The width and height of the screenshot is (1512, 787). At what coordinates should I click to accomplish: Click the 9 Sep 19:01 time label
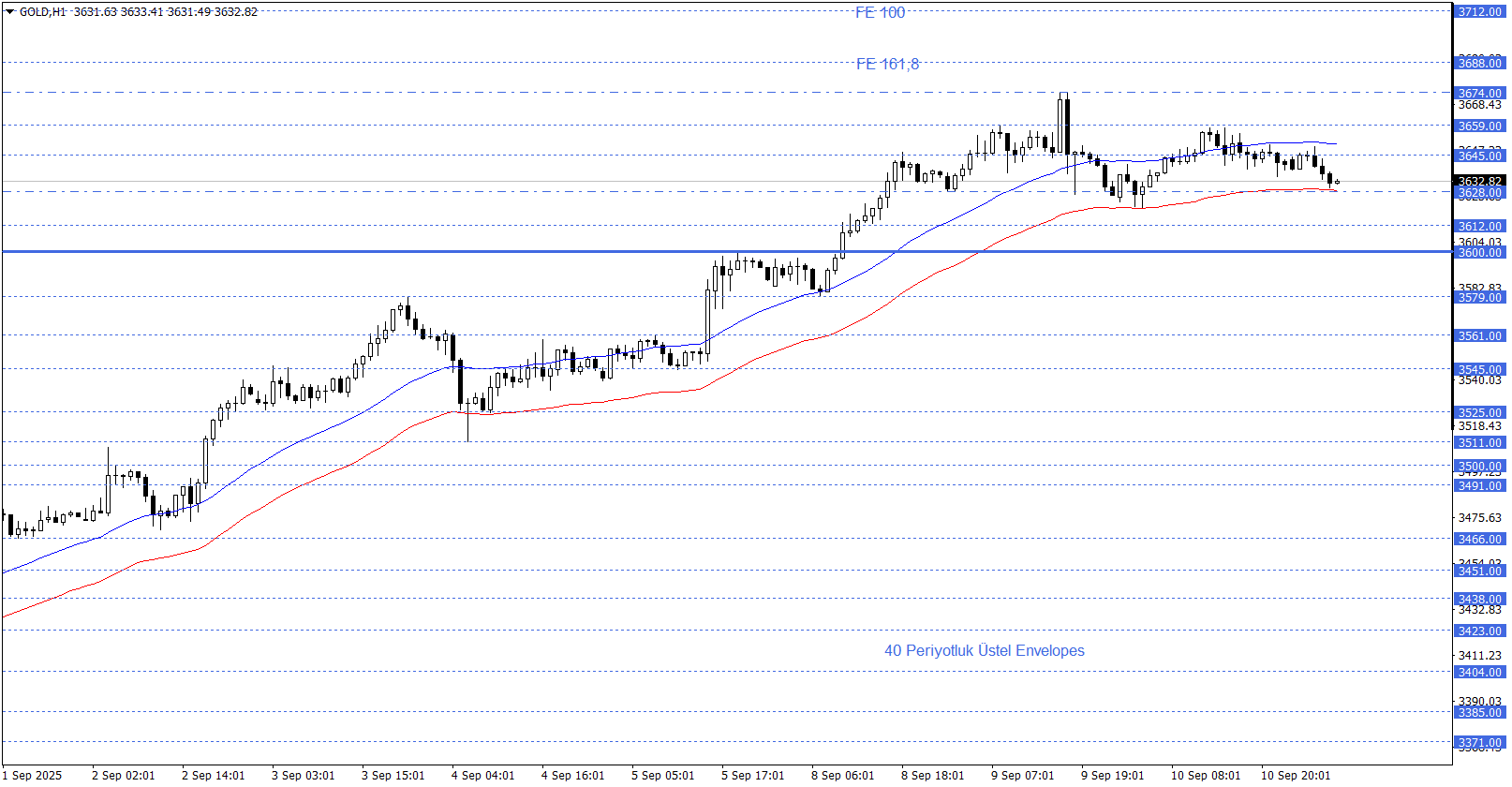(x=1113, y=776)
